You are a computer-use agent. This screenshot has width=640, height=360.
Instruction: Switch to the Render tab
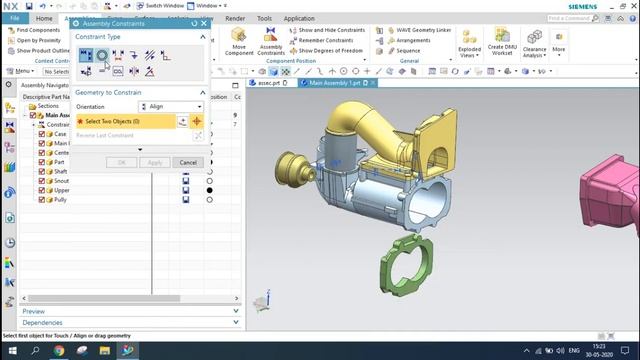pyautogui.click(x=235, y=18)
